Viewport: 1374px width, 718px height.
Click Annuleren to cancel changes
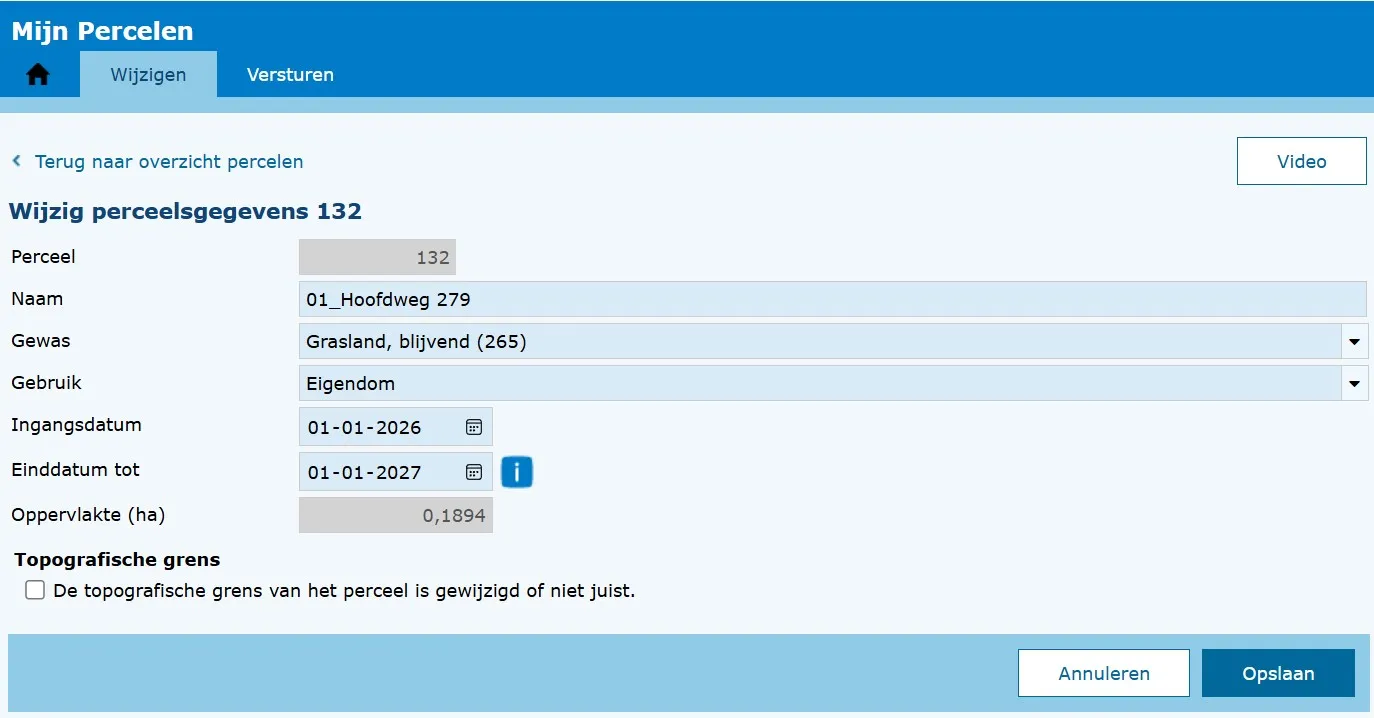pyautogui.click(x=1104, y=673)
